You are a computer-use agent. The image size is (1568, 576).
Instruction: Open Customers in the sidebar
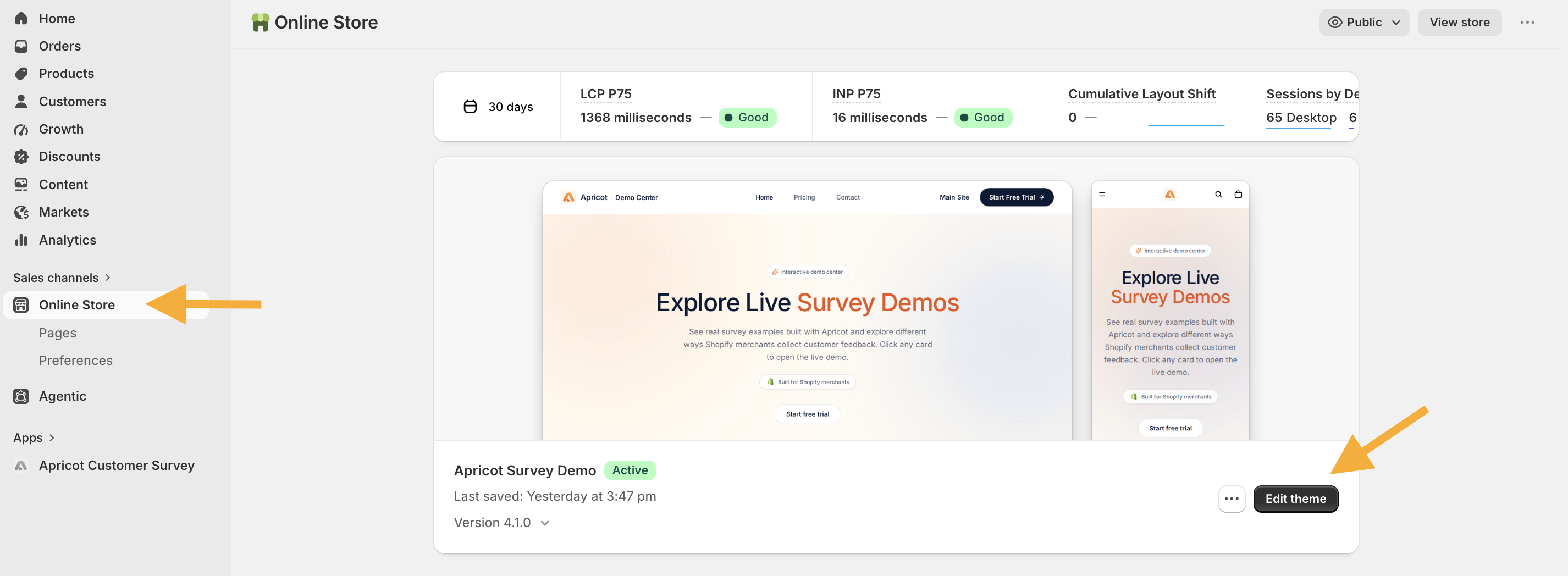click(73, 102)
